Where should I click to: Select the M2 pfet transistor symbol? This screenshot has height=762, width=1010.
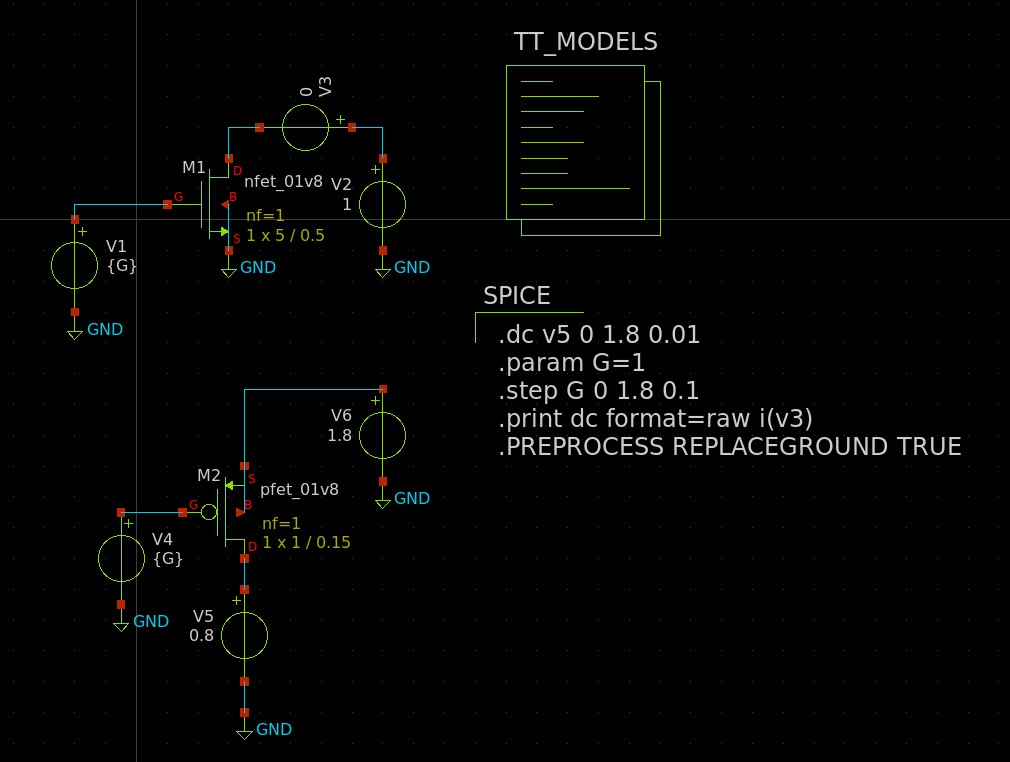(230, 512)
